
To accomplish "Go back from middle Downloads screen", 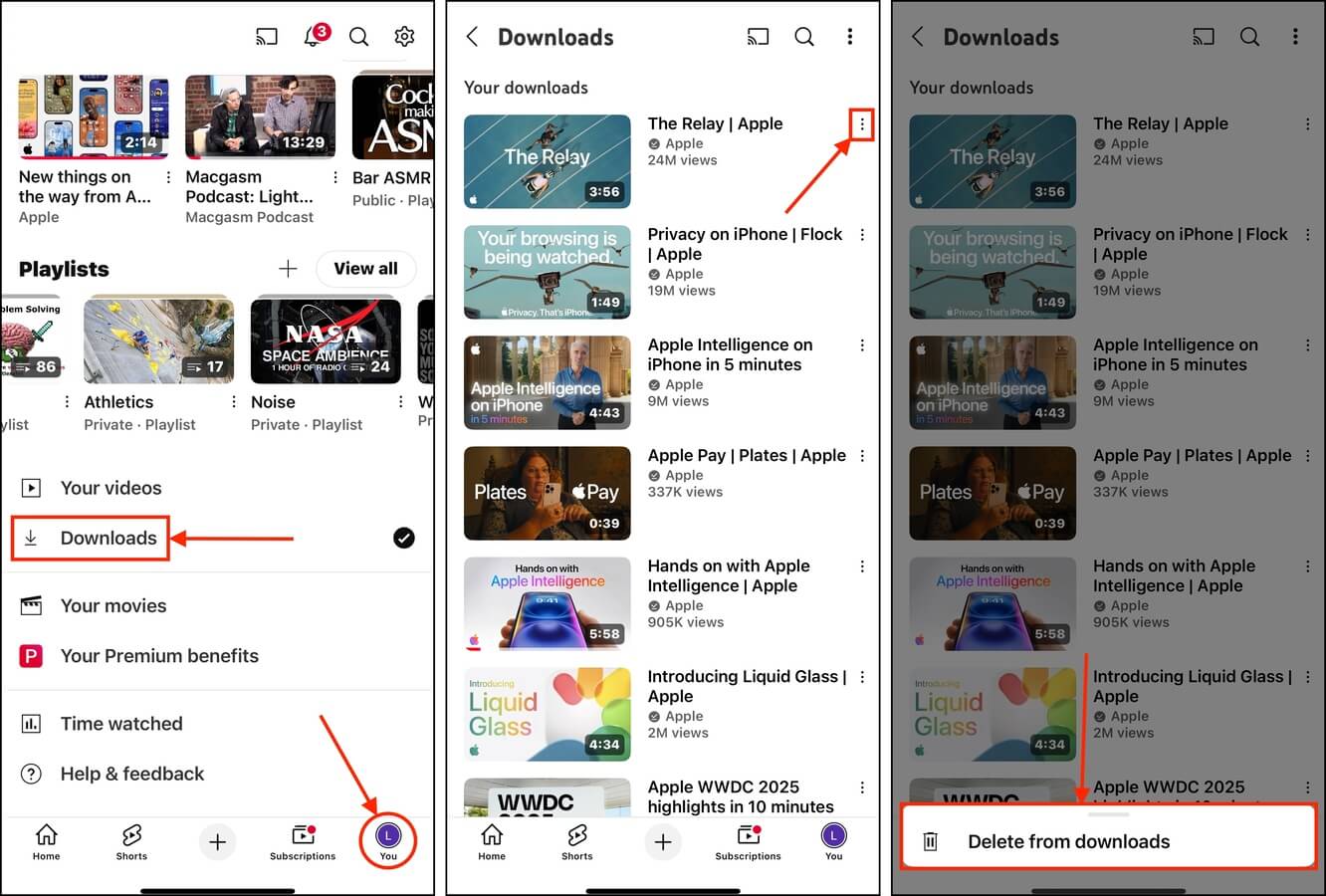I will point(473,37).
